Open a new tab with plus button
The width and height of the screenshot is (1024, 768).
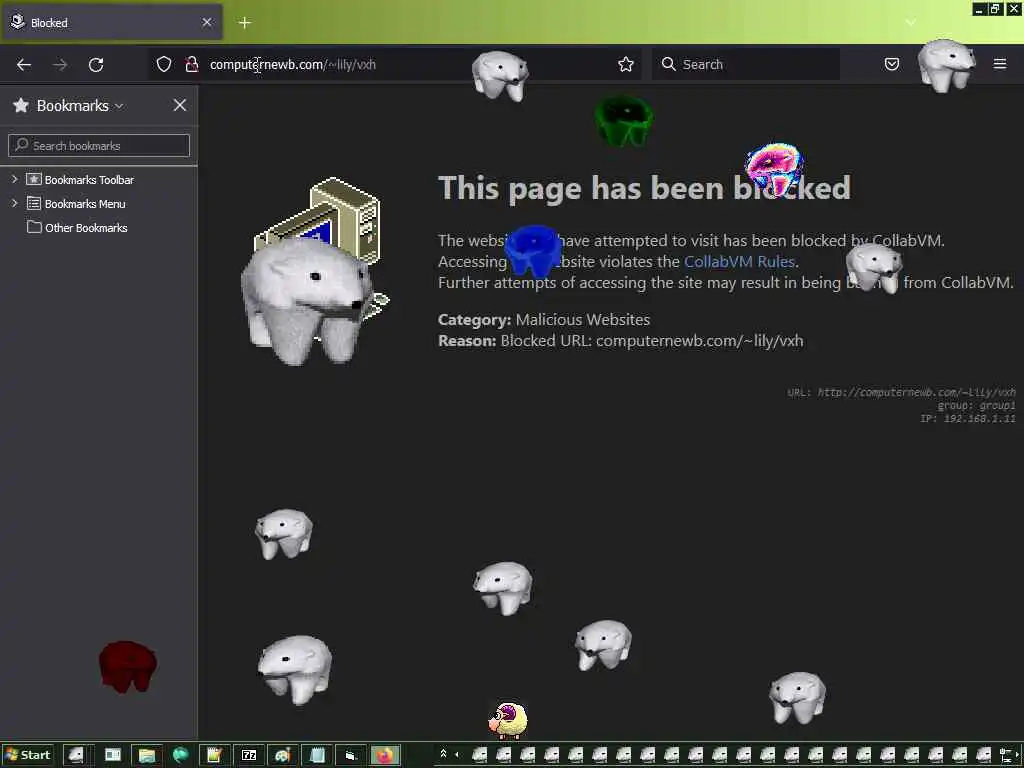pos(244,23)
